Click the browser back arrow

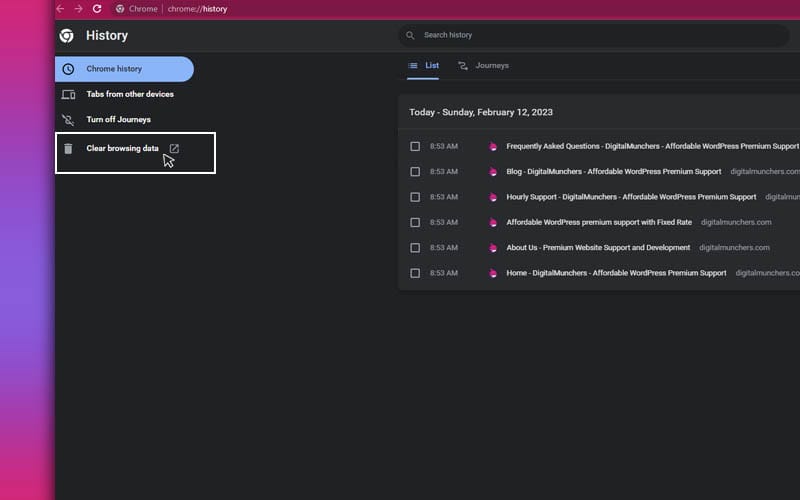coord(60,9)
